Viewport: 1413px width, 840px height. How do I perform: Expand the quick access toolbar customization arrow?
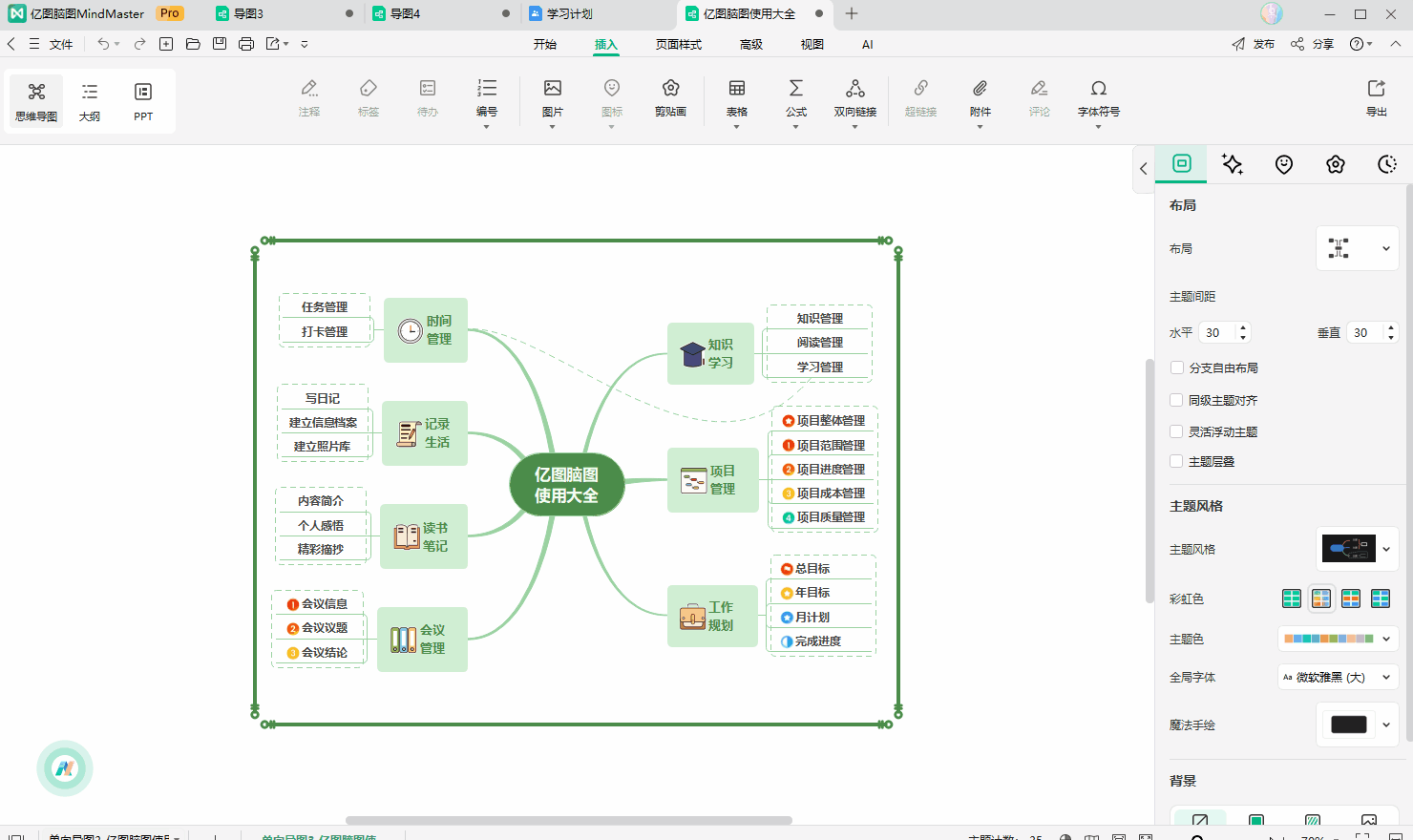[305, 44]
